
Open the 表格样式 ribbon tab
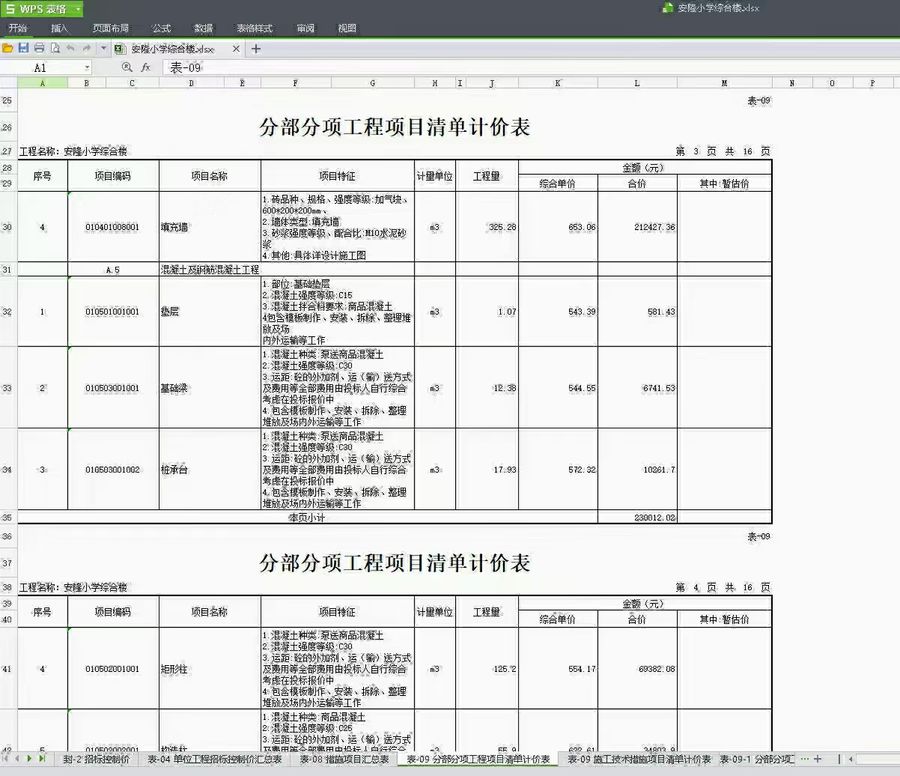pyautogui.click(x=254, y=28)
